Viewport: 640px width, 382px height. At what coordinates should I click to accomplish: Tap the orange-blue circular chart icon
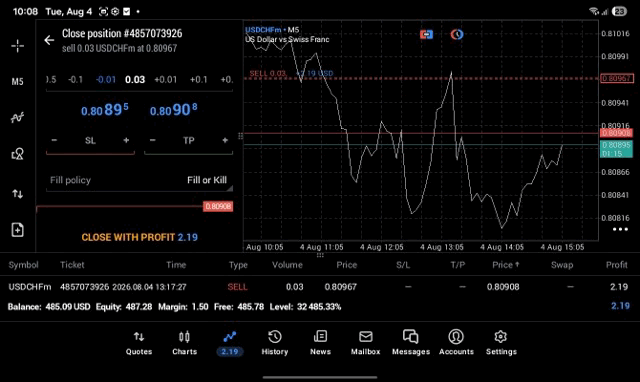(457, 34)
